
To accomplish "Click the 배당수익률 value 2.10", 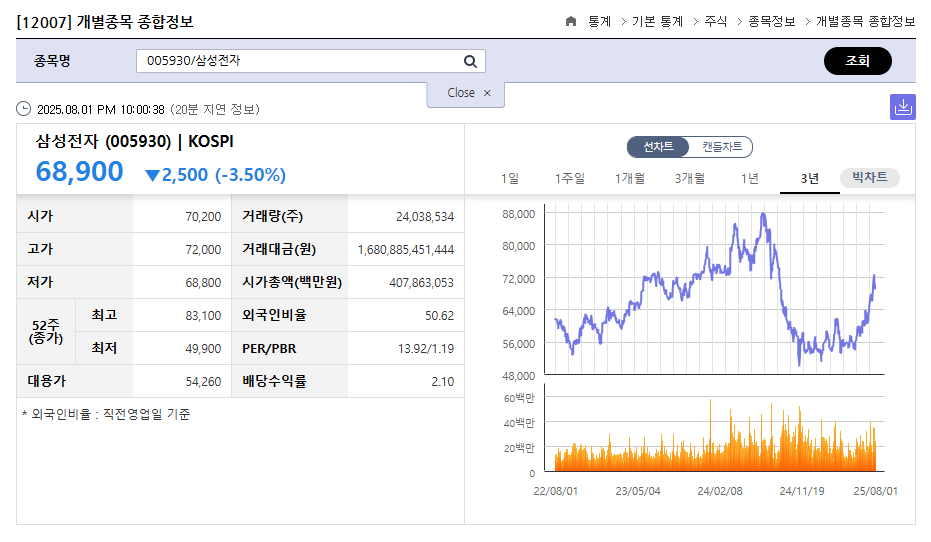I will pyautogui.click(x=443, y=382).
